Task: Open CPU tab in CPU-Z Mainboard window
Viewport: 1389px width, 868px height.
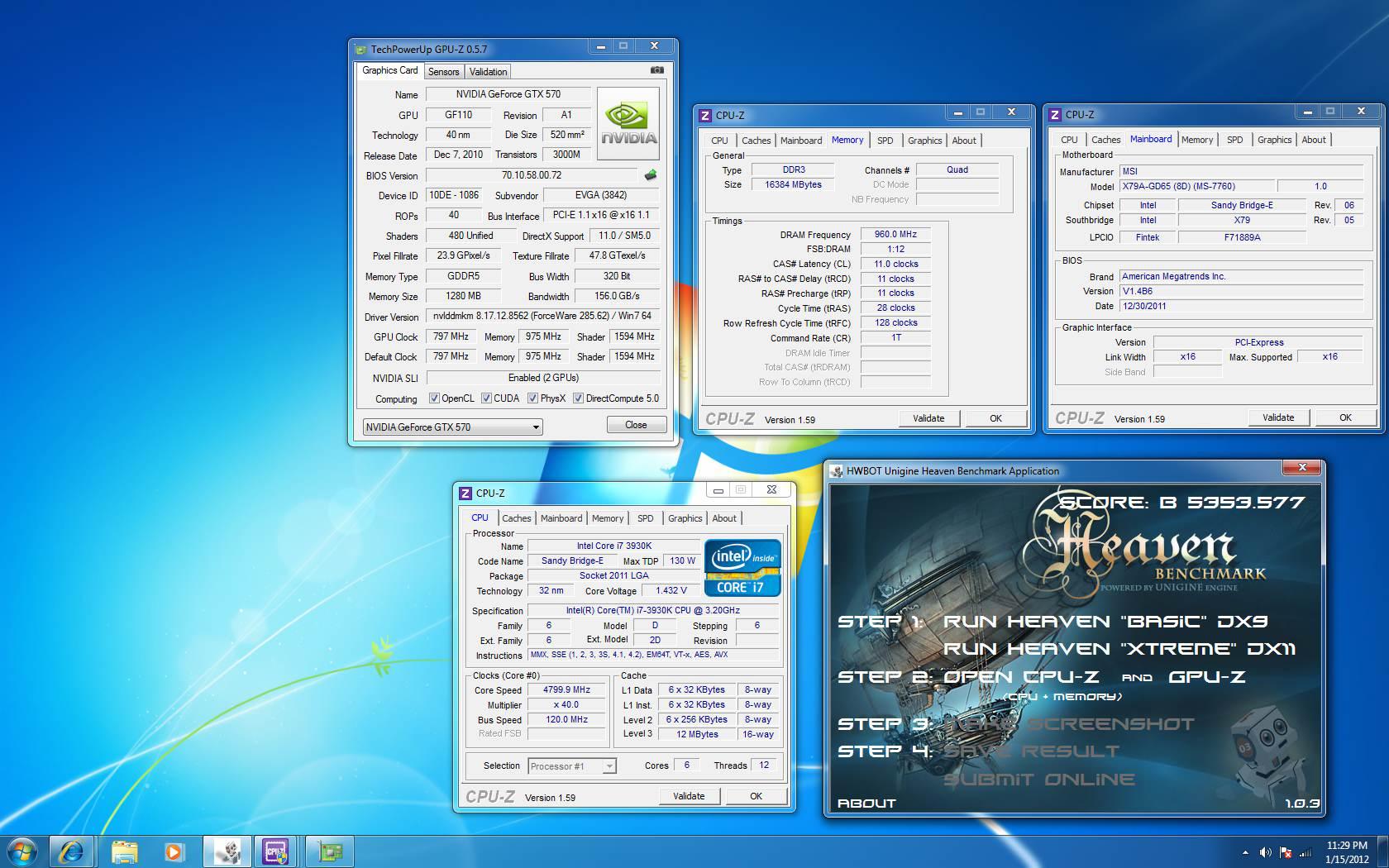Action: (x=1069, y=140)
